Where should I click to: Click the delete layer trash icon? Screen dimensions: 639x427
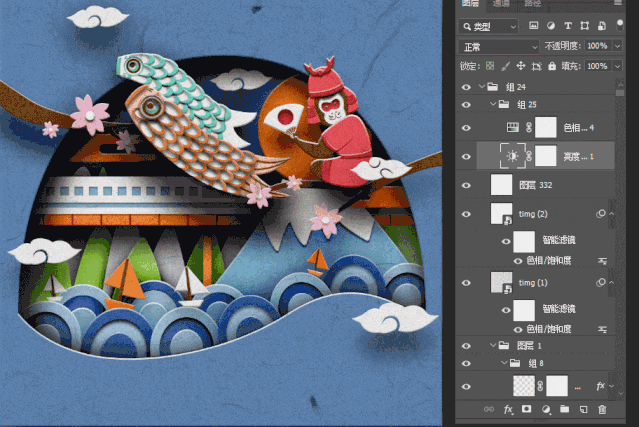coord(601,409)
